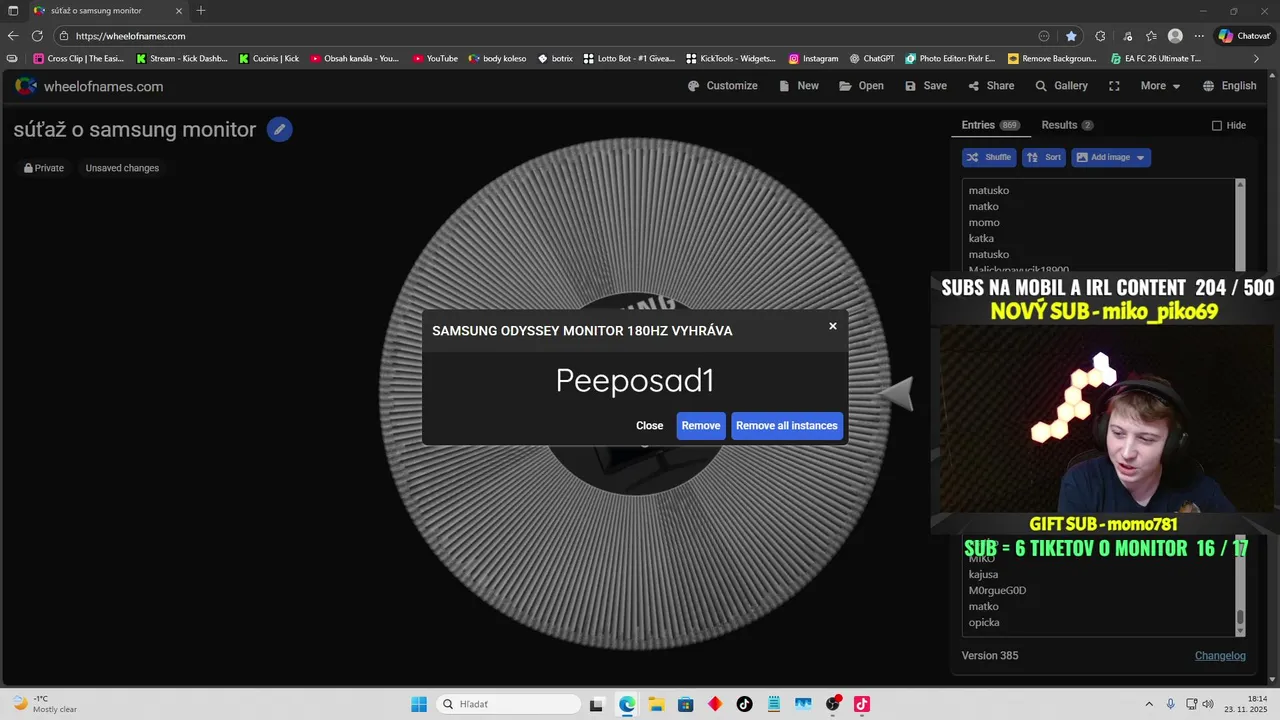Open the black TikTok icon in taskbar
Screen dimensions: 1280x720
[x=744, y=704]
